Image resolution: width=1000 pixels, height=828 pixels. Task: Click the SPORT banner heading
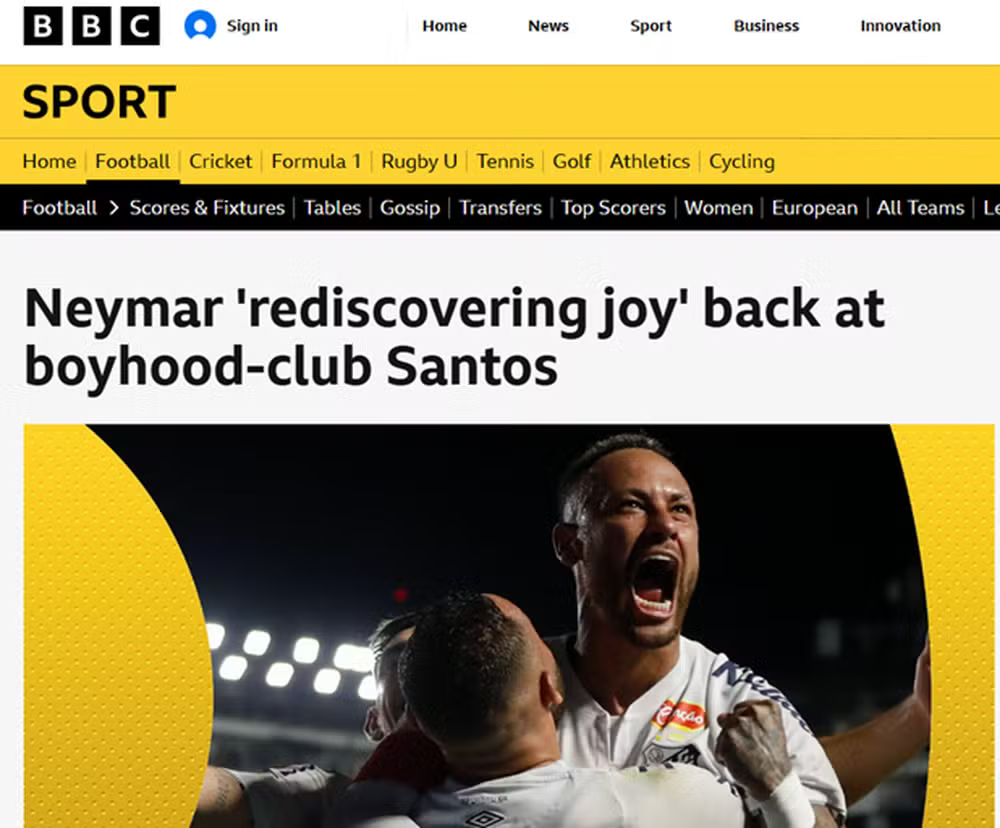(x=99, y=102)
